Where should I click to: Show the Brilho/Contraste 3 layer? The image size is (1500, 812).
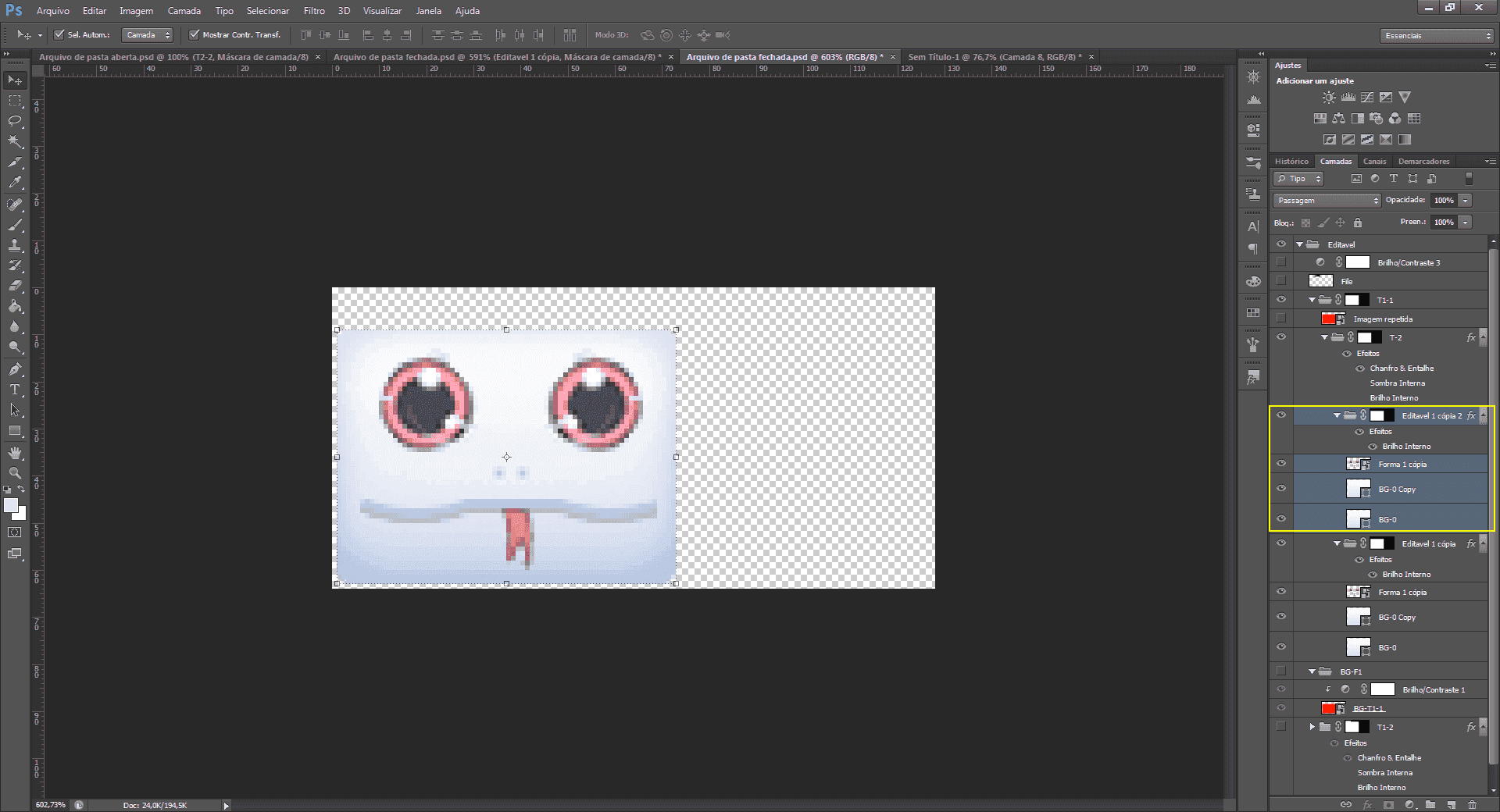[1281, 262]
